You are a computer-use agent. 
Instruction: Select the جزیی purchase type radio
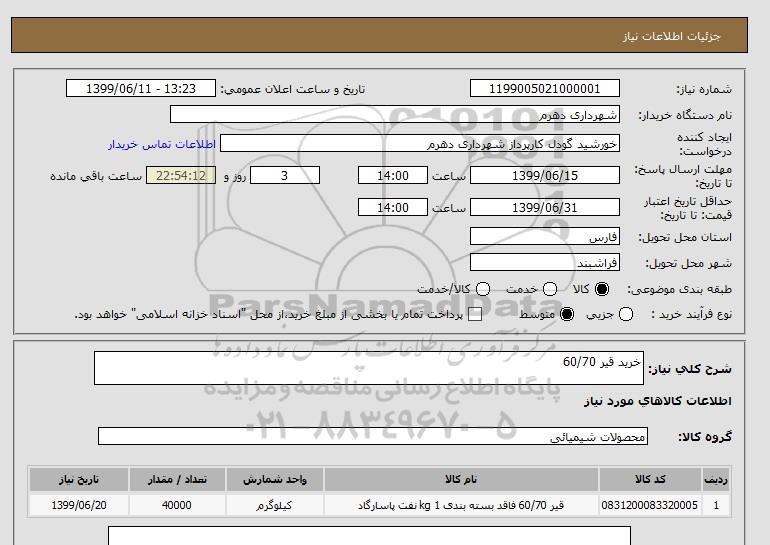click(626, 314)
